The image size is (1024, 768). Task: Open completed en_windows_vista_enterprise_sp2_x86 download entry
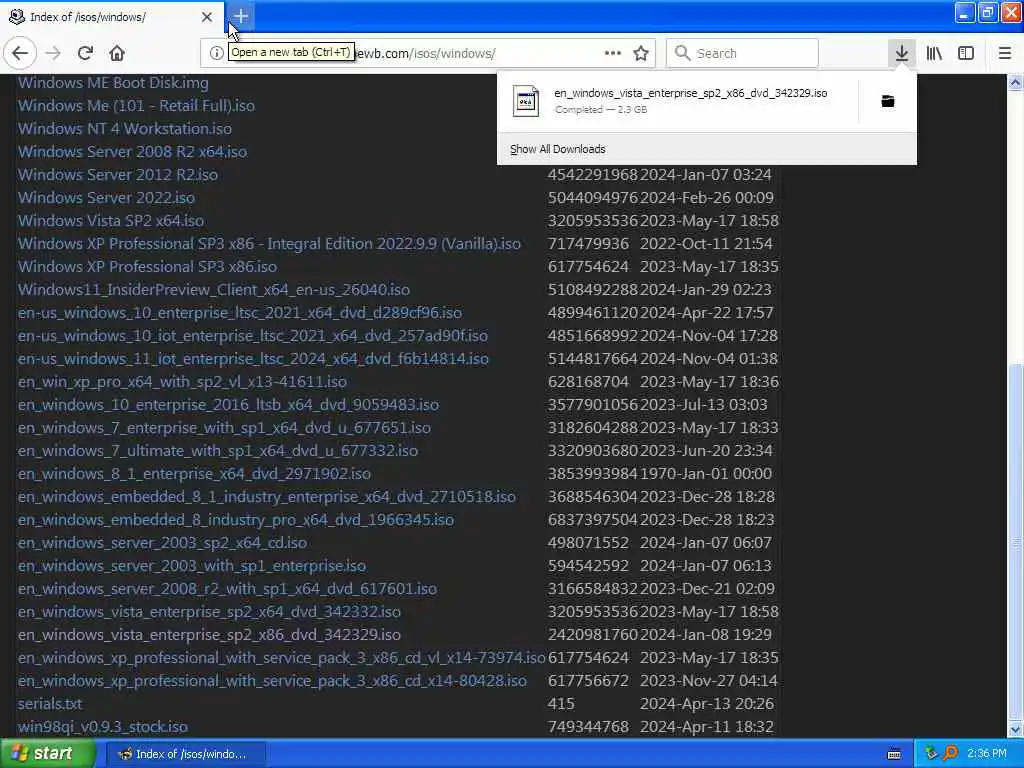click(x=678, y=101)
